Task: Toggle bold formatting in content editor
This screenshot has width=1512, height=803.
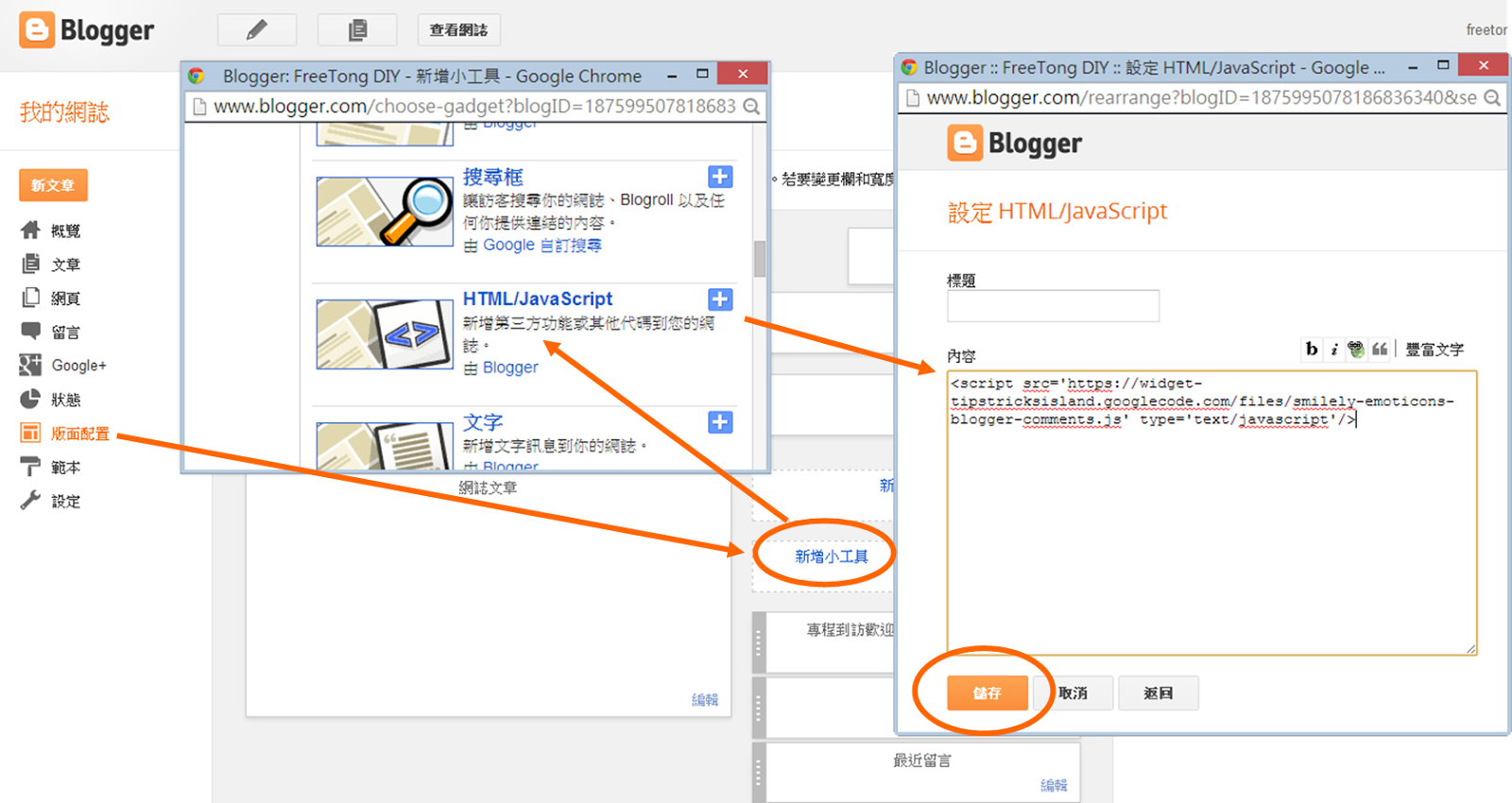Action: [1312, 349]
